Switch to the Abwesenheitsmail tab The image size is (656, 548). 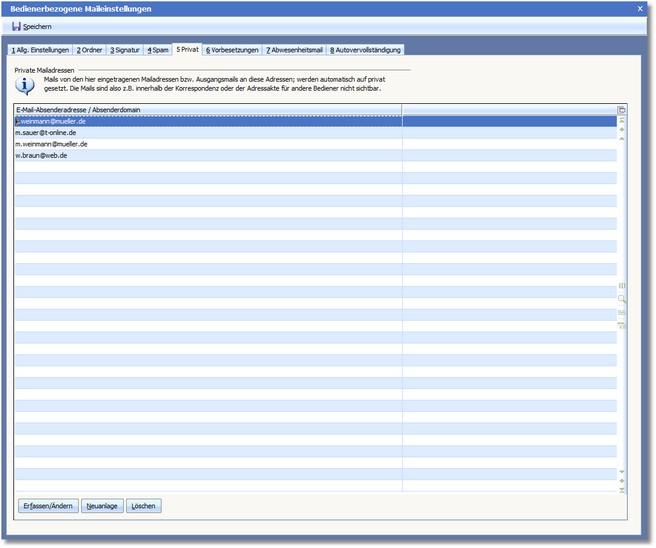294,49
